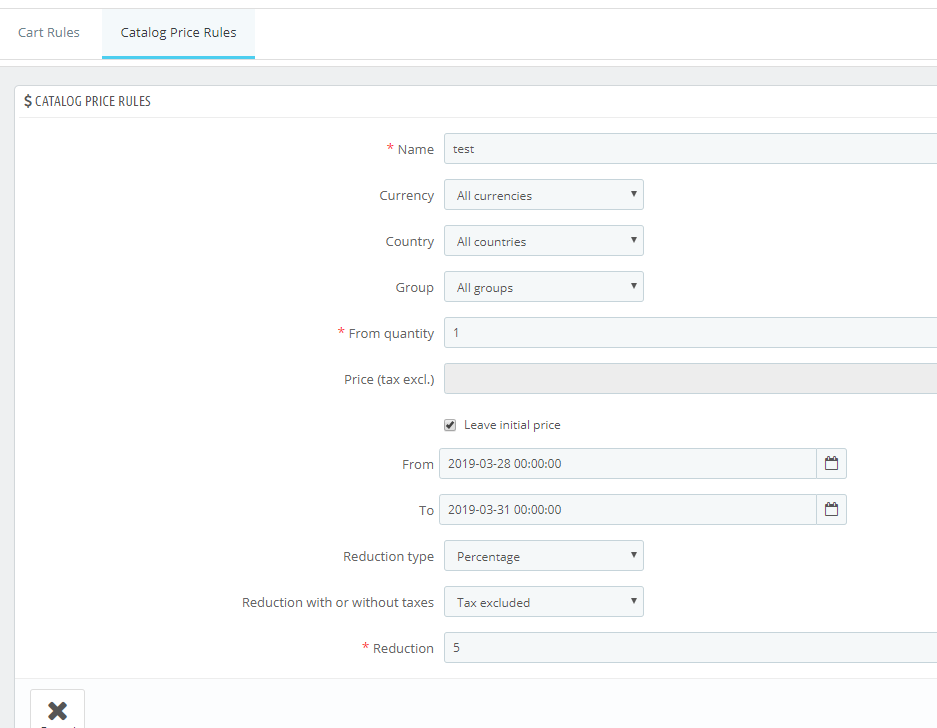Toggle the Leave initial price checkbox

(x=450, y=425)
